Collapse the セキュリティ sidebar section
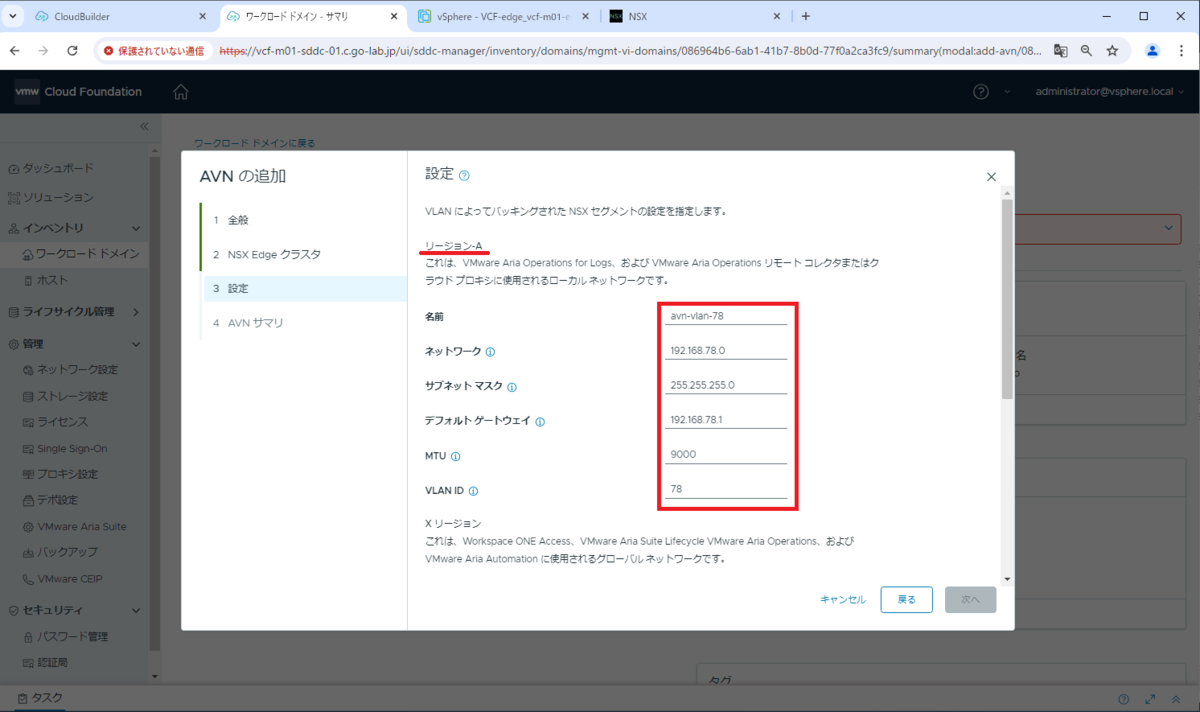Image resolution: width=1200 pixels, height=712 pixels. point(136,610)
